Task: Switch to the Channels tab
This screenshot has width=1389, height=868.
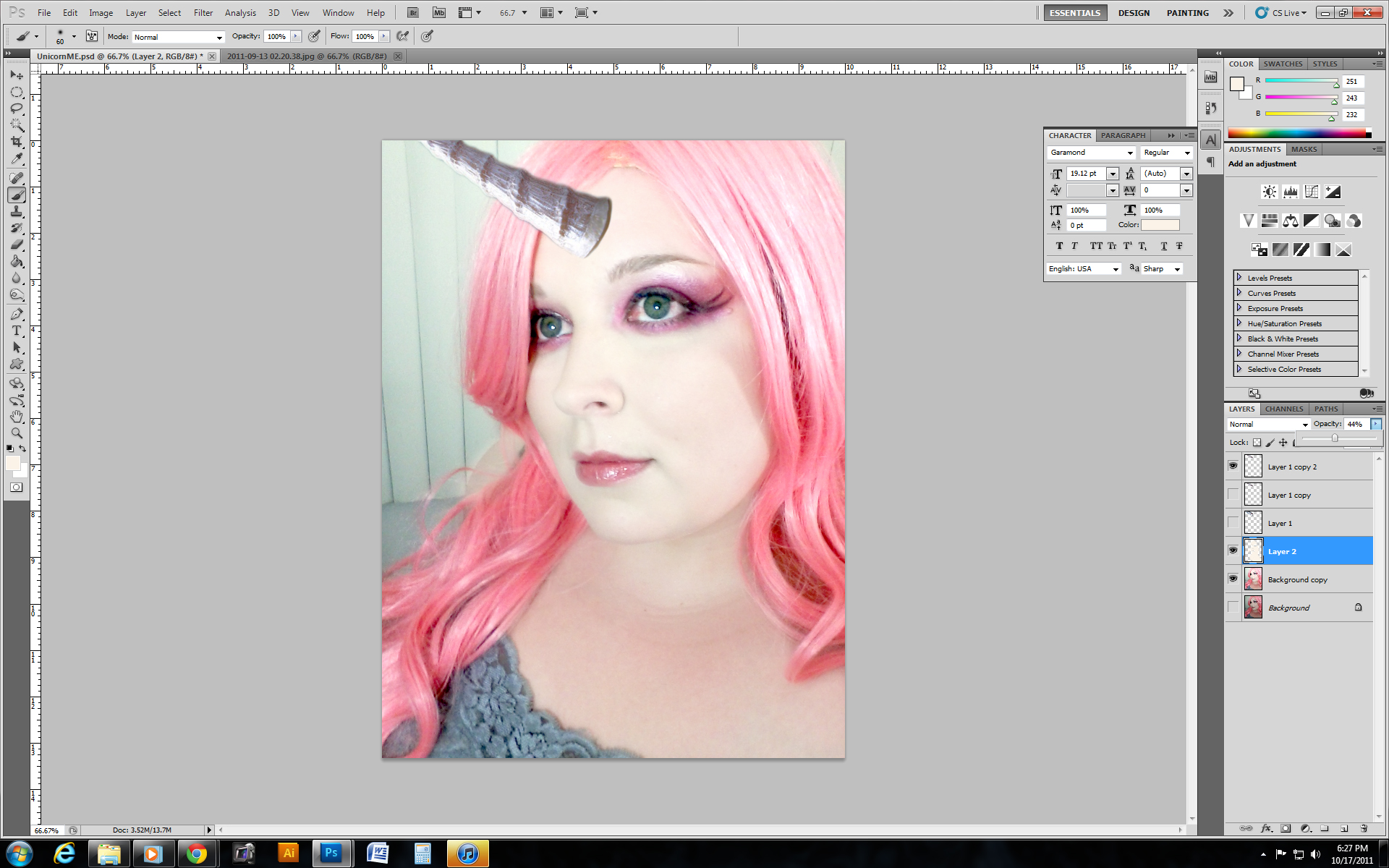Action: pyautogui.click(x=1283, y=409)
